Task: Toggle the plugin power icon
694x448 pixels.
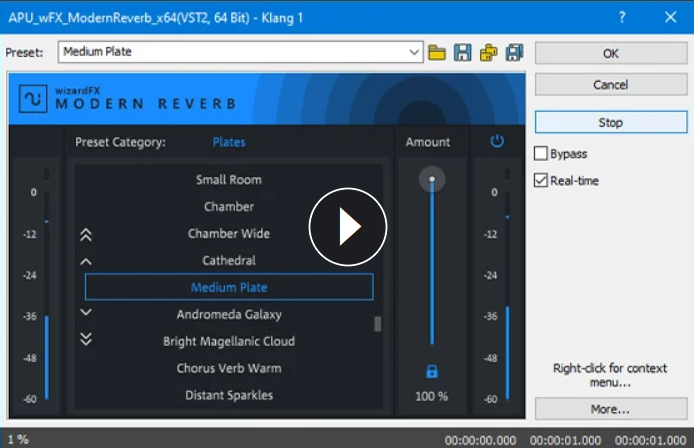Action: [497, 141]
